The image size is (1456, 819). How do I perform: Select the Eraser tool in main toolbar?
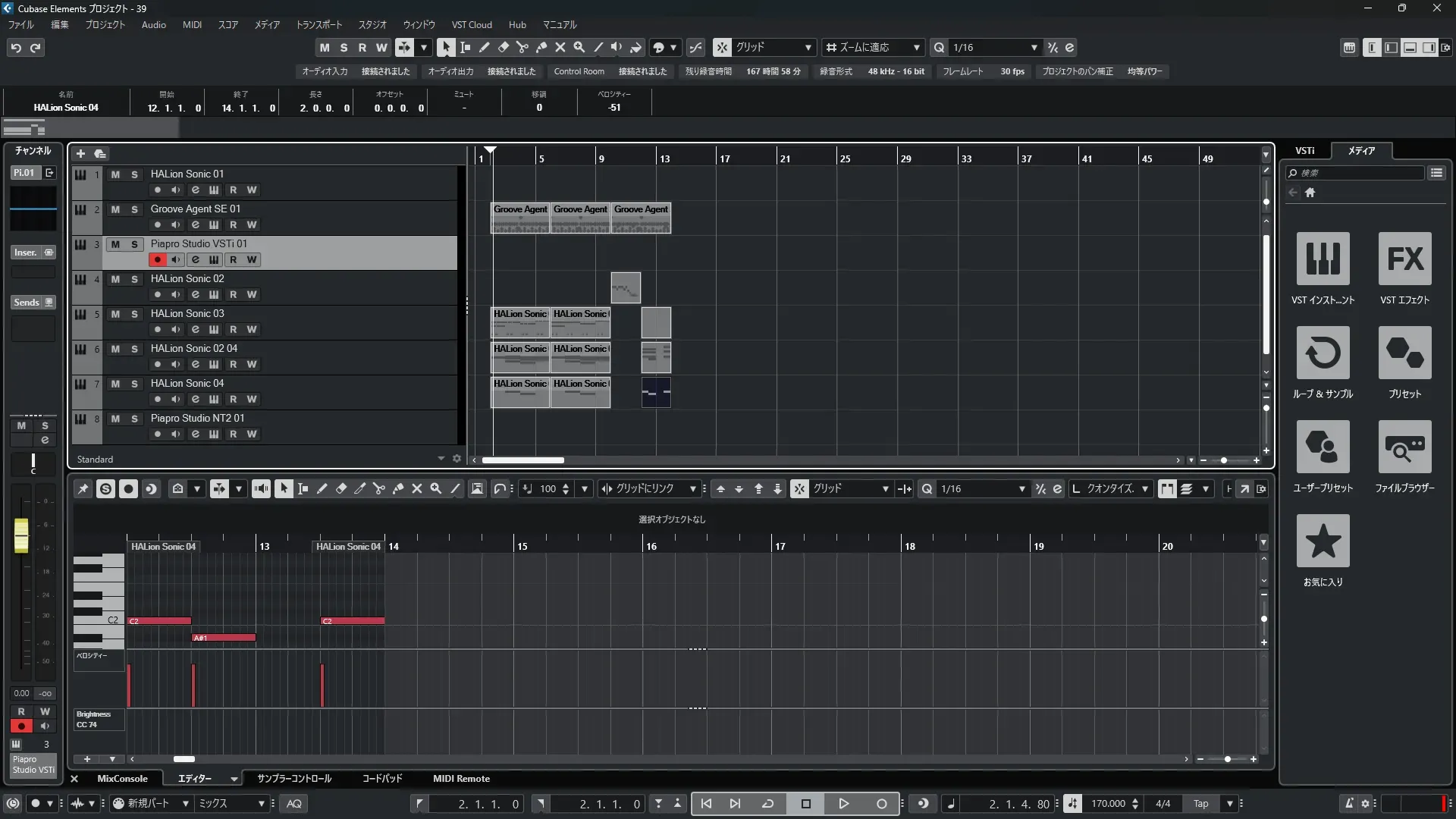tap(503, 47)
